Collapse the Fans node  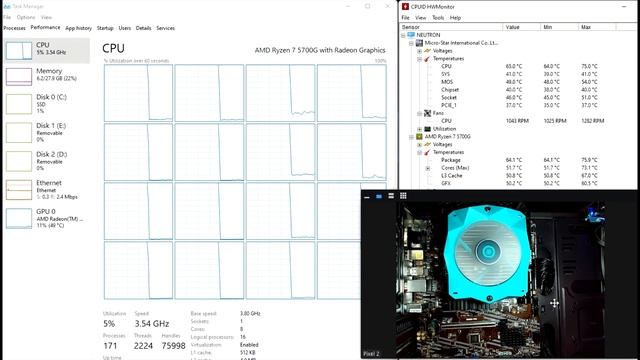tap(420, 113)
